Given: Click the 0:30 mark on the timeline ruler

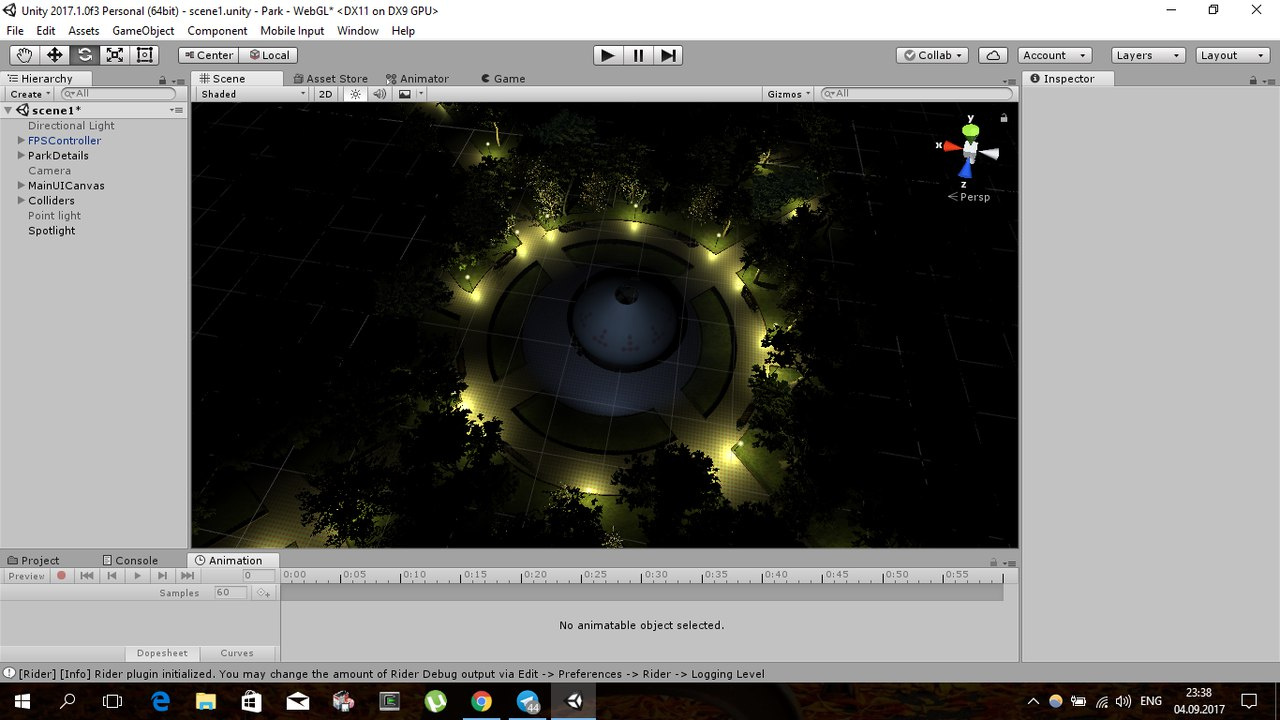Looking at the screenshot, I should 656,575.
